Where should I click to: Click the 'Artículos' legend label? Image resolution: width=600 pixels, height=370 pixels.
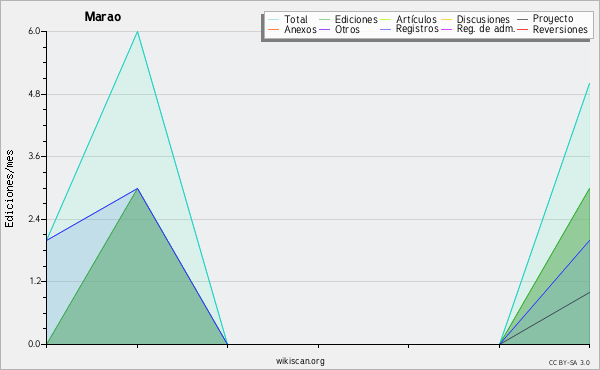416,19
